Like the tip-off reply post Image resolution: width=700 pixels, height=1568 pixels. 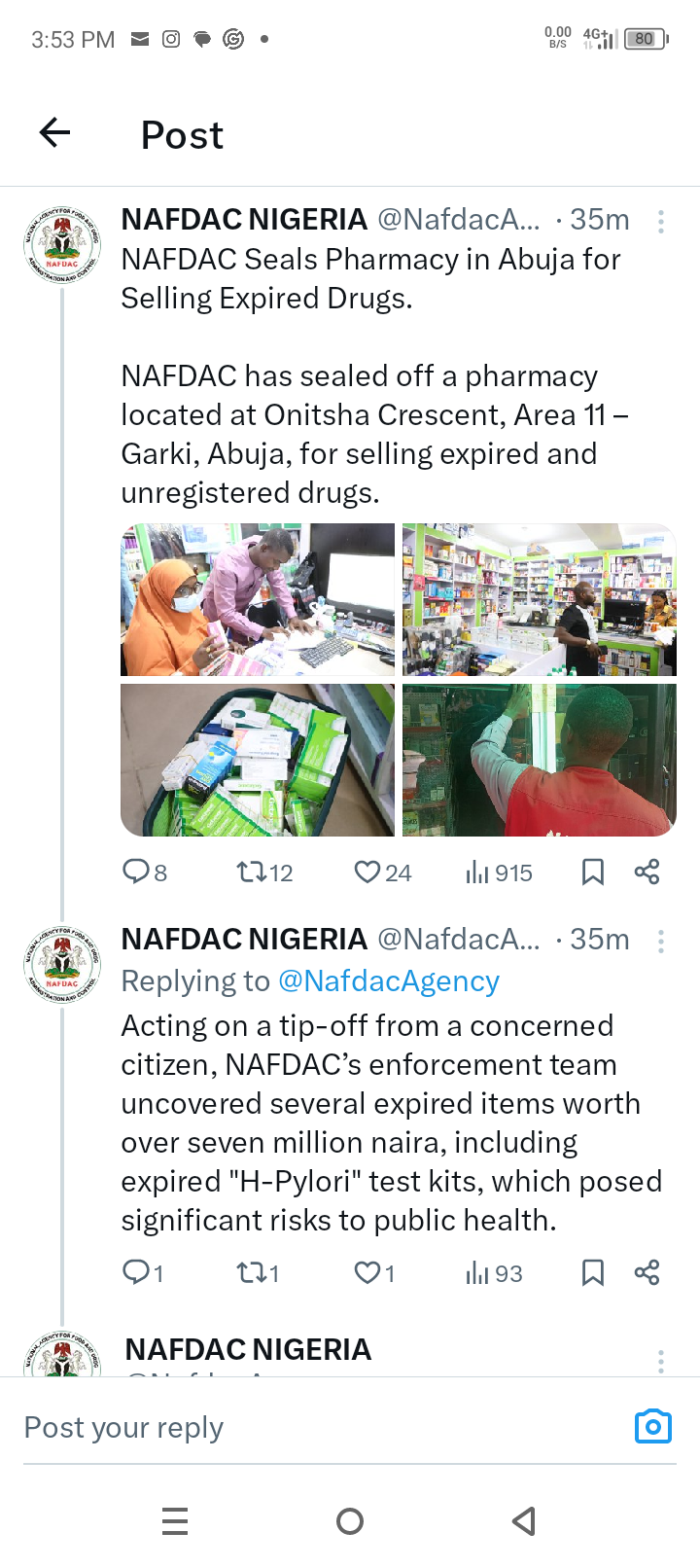click(367, 1272)
